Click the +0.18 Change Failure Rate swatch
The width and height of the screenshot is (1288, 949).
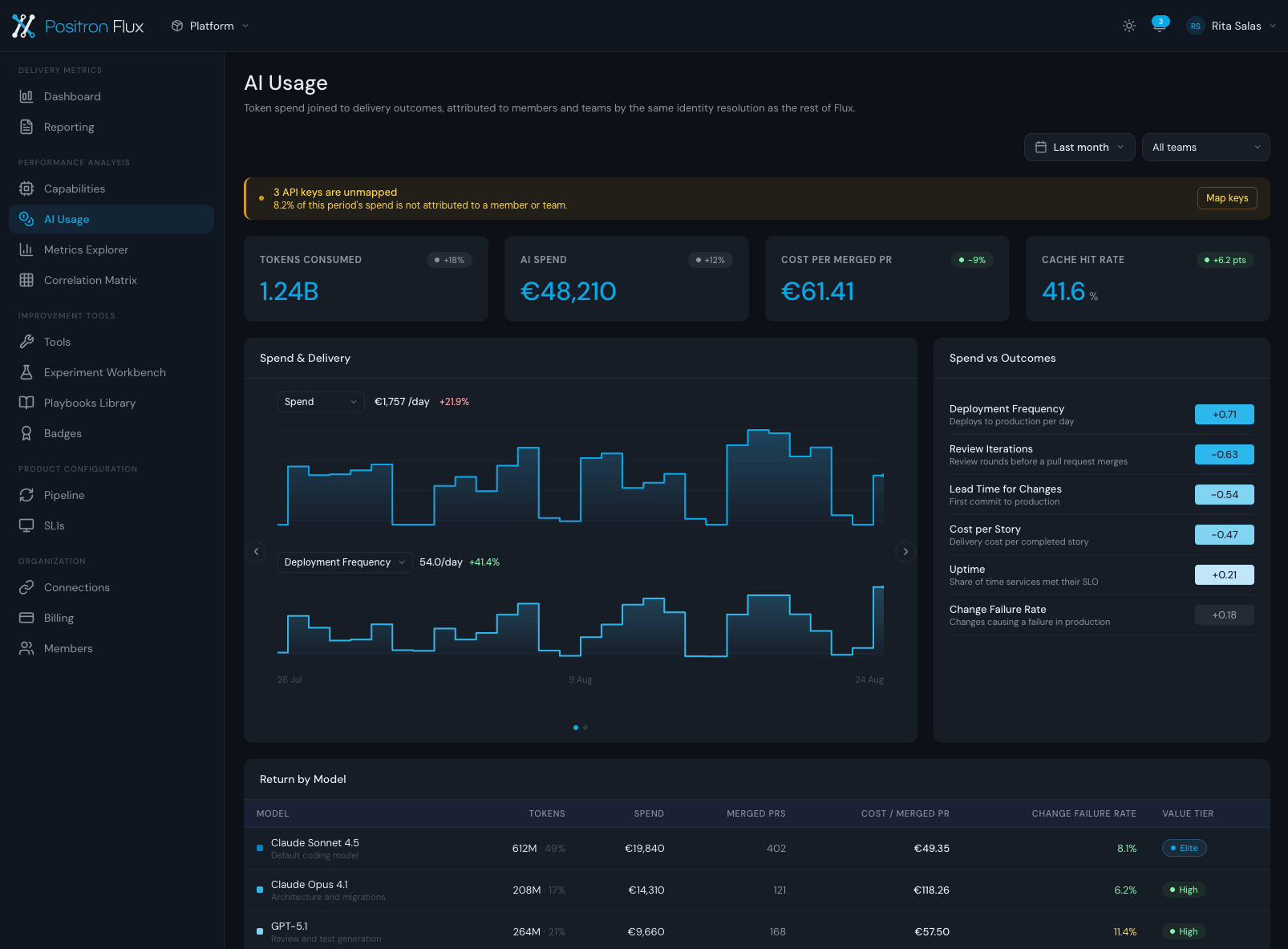[x=1225, y=615]
